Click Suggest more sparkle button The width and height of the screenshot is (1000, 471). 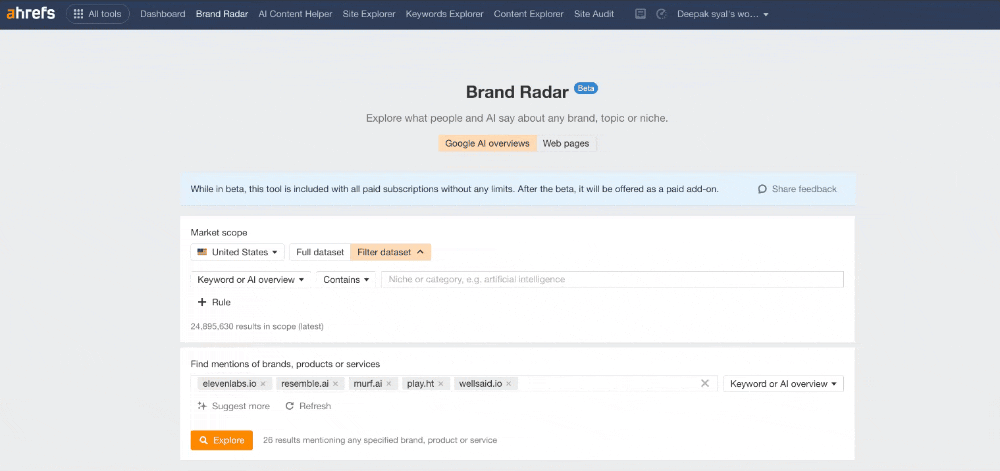233,406
